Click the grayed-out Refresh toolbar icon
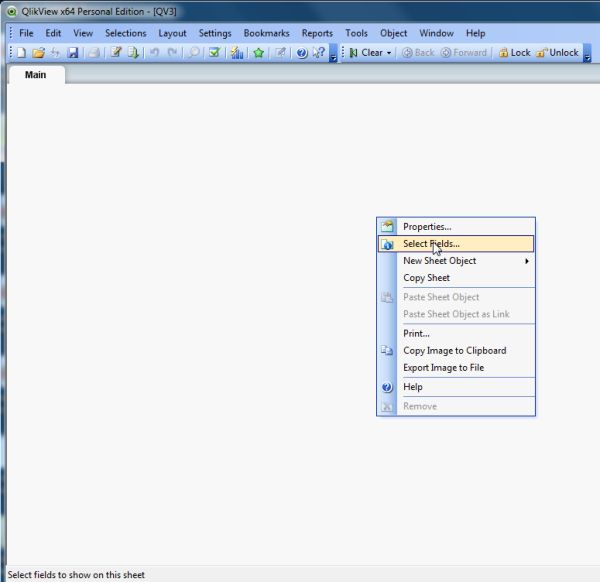This screenshot has height=582, width=600. pos(55,53)
